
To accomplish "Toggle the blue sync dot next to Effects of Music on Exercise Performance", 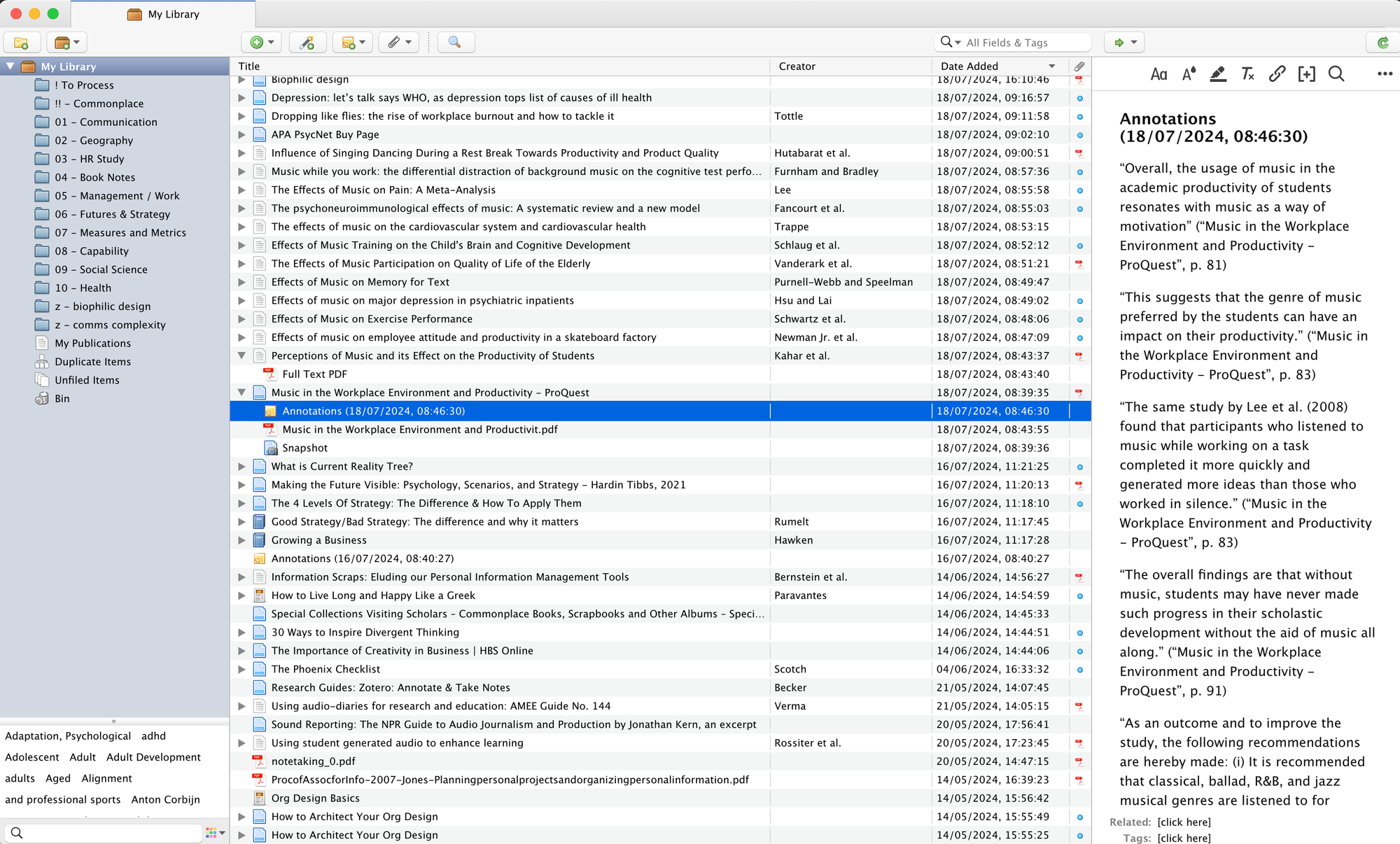I will (1080, 319).
